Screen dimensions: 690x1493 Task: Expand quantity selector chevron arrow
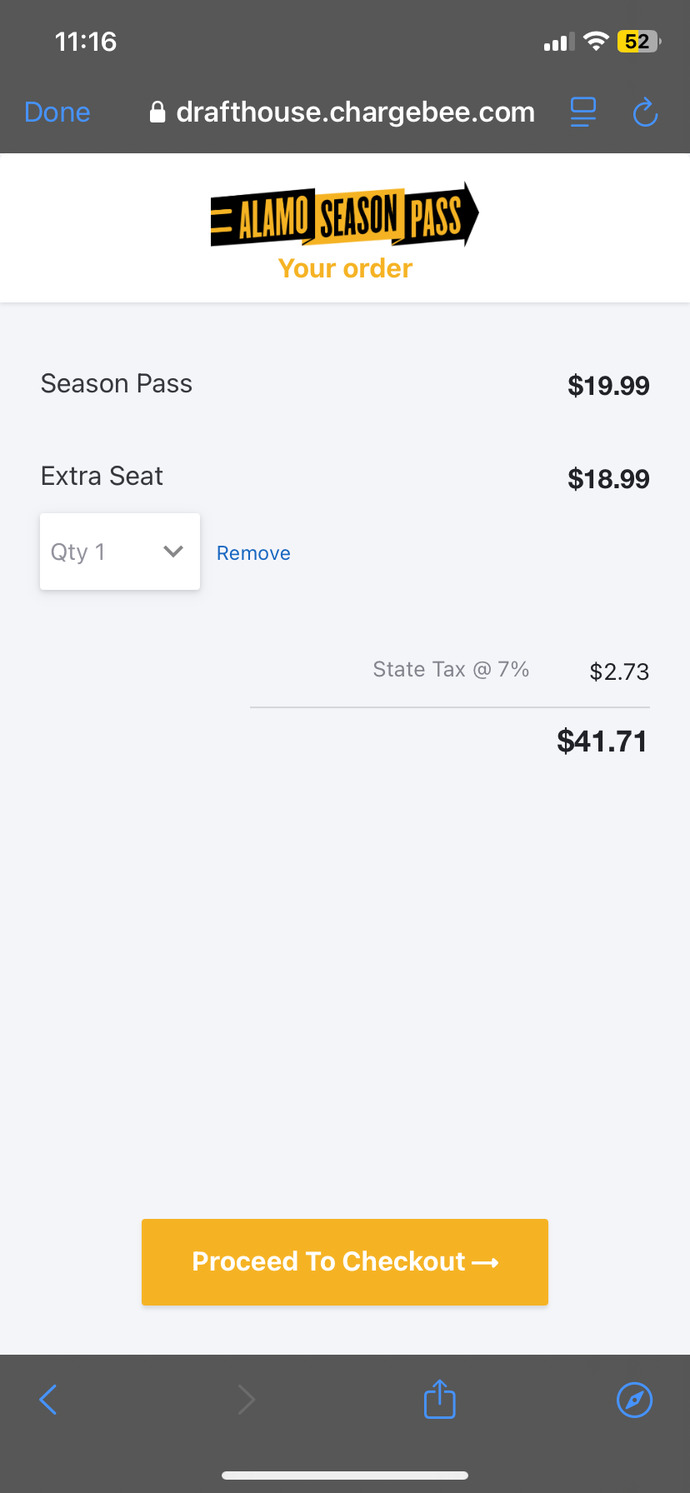click(173, 552)
